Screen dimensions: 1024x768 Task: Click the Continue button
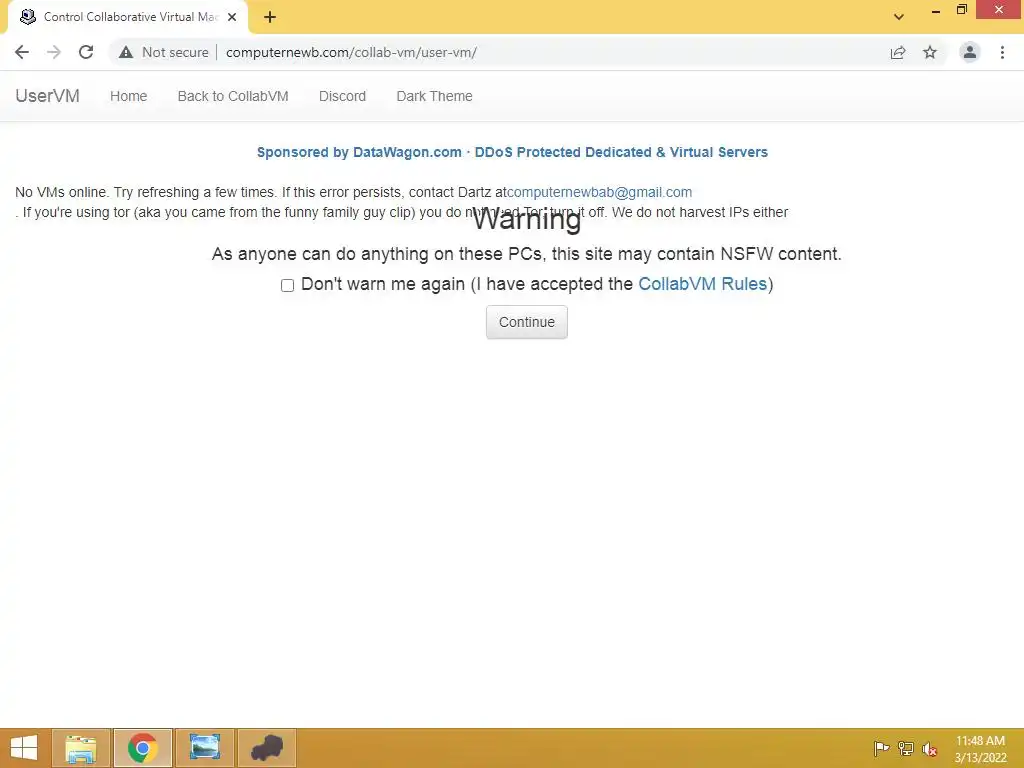[x=526, y=322]
